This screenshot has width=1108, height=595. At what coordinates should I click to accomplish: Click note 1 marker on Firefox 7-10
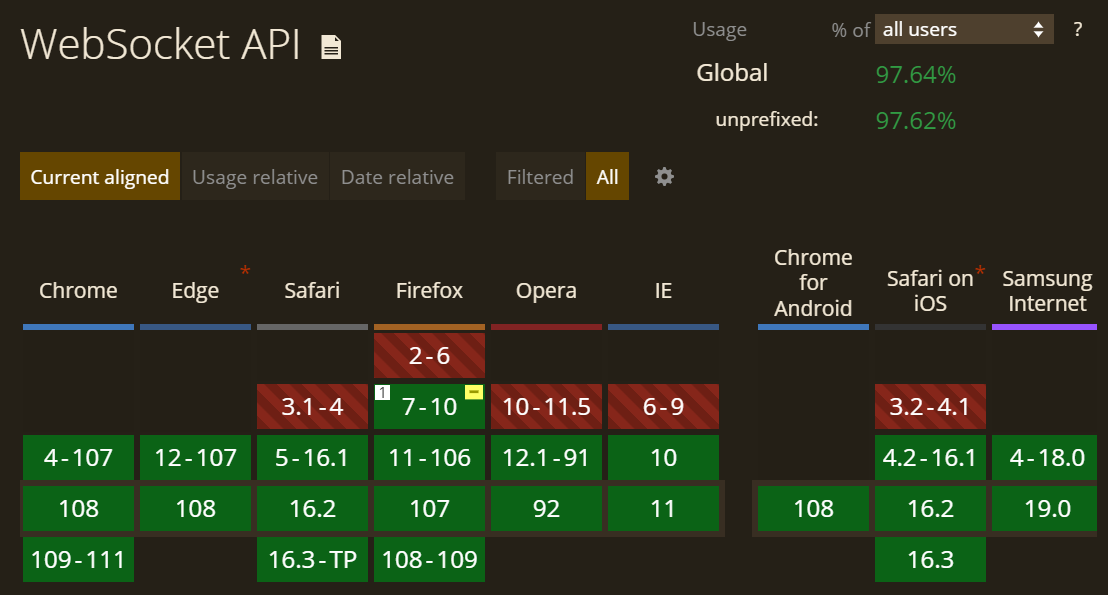(382, 392)
